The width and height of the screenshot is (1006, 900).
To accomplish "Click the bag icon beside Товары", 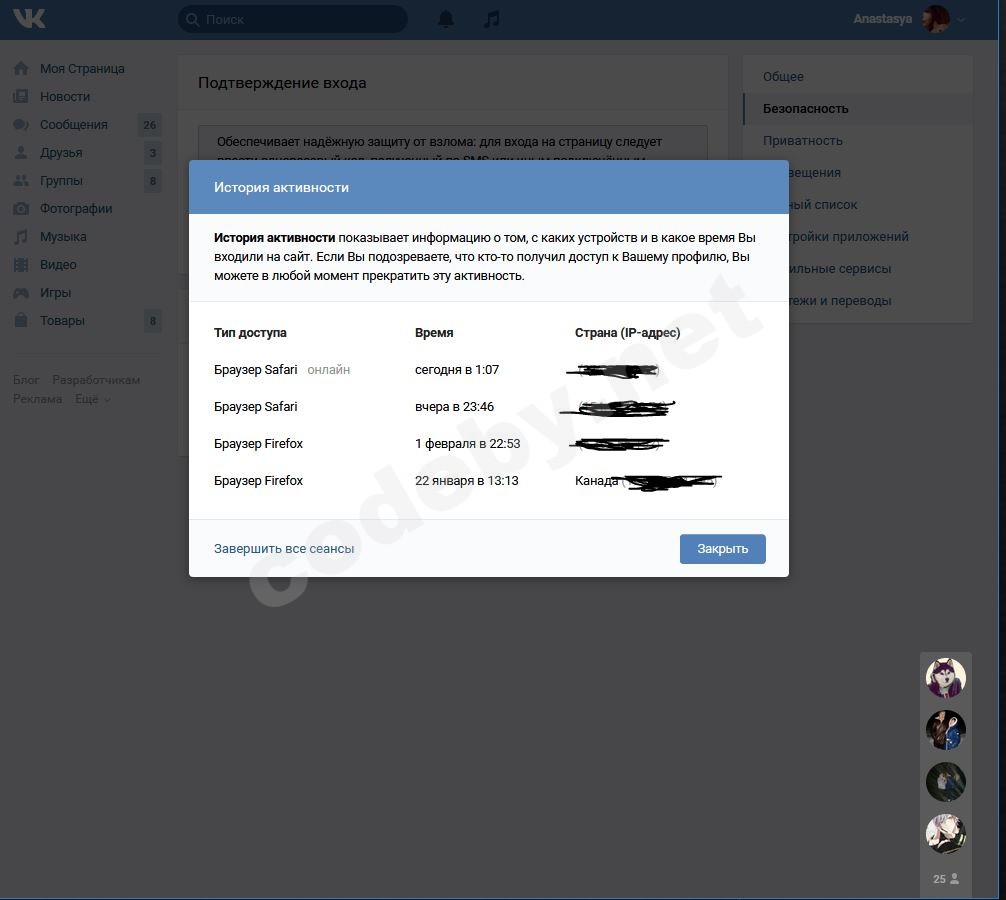I will [21, 320].
